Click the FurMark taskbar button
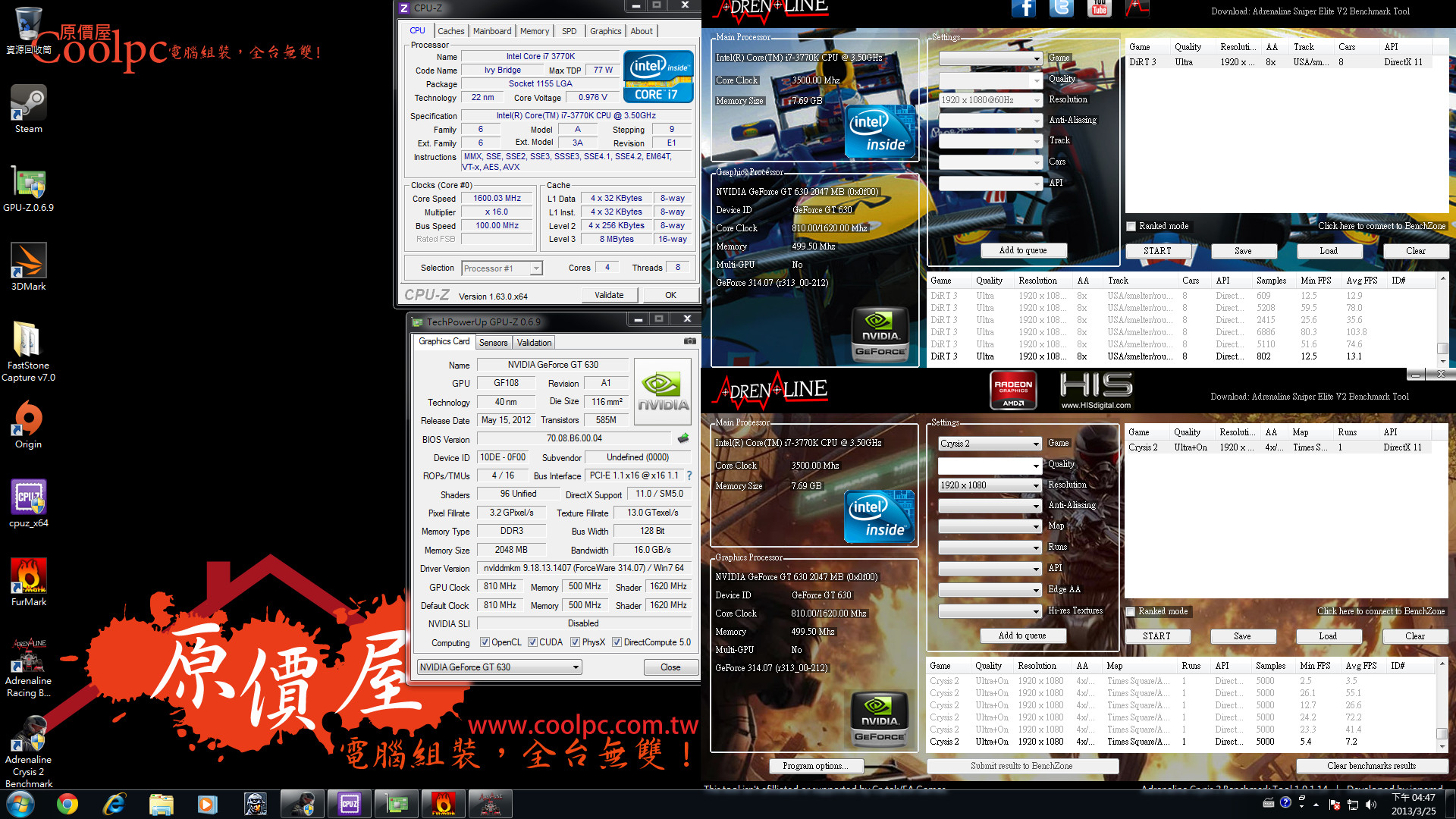This screenshot has width=1456, height=819. point(444,804)
